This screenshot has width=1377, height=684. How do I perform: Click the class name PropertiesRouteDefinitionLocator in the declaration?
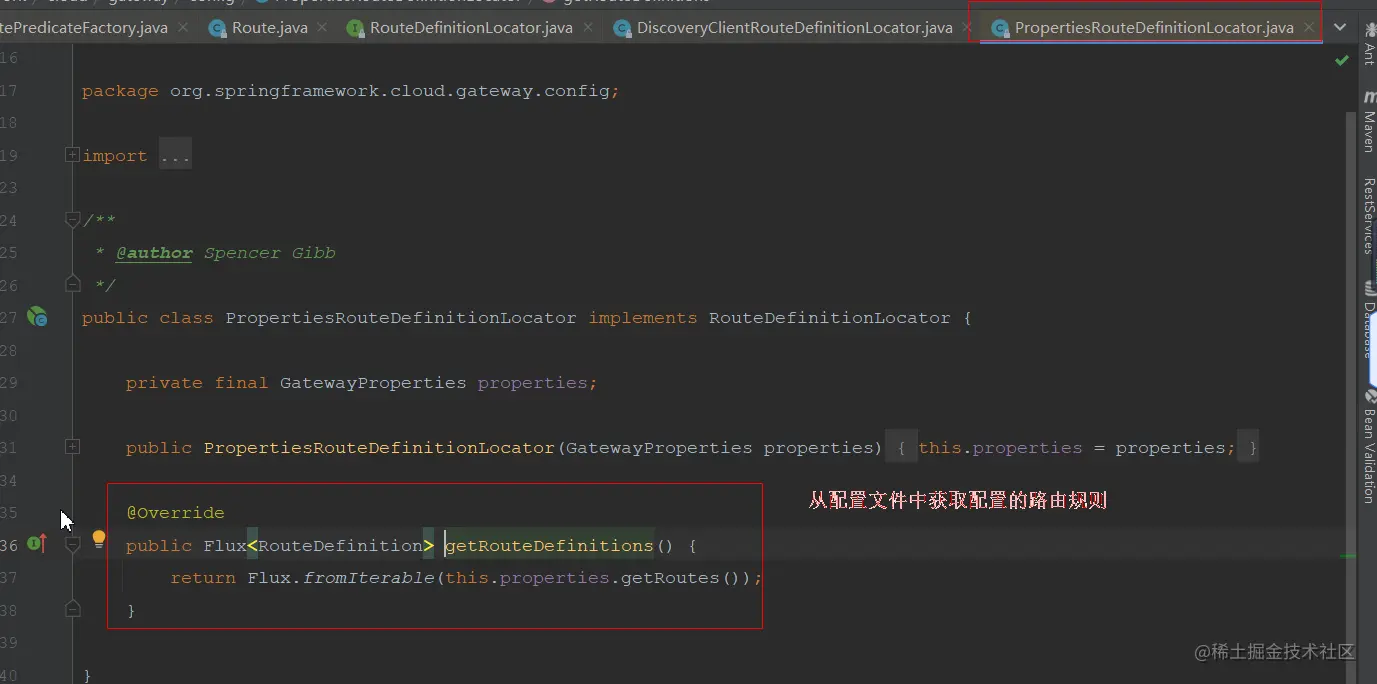(401, 318)
